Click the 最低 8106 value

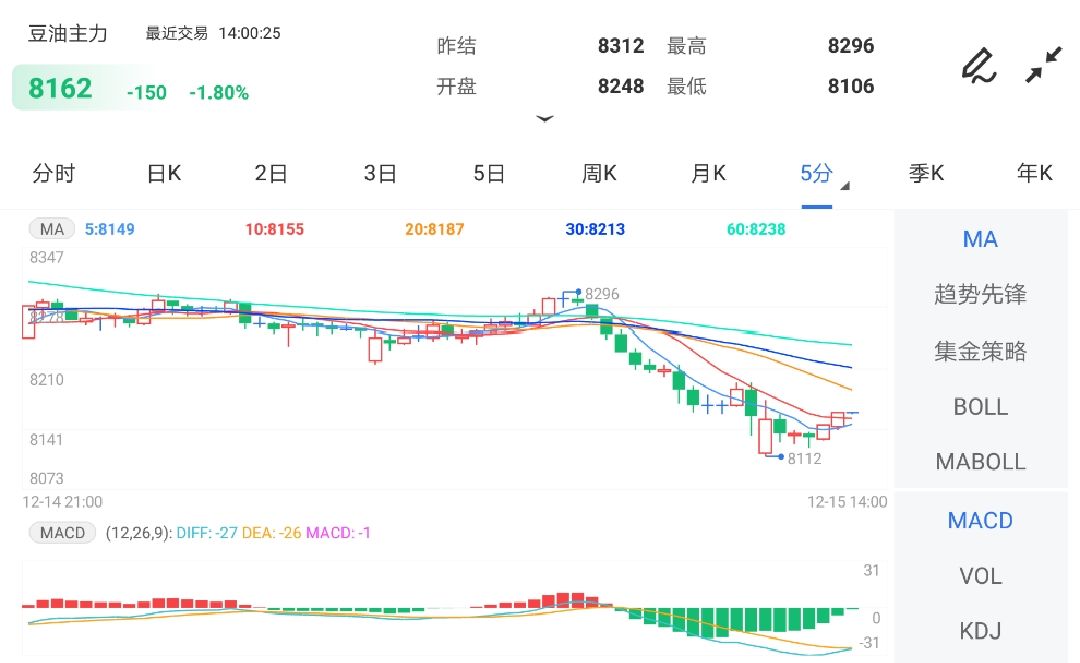coord(851,86)
